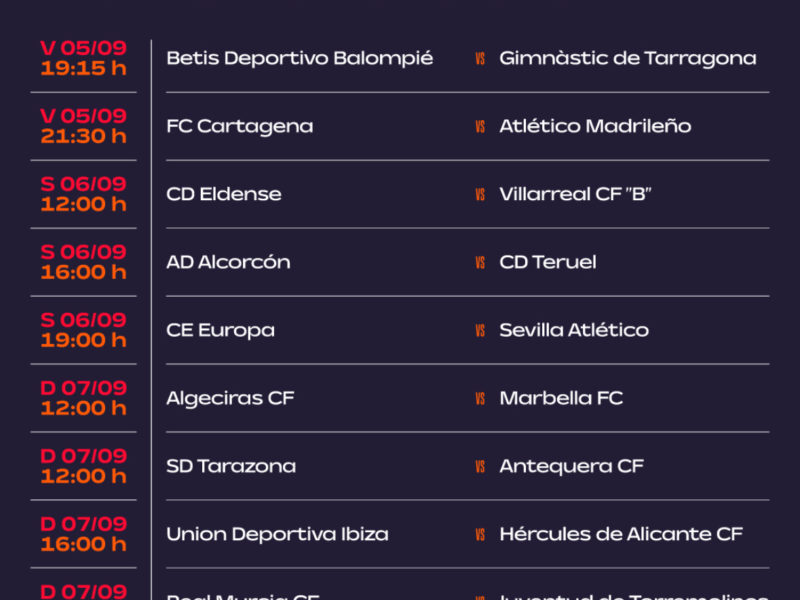
Task: Click the VS icon in the AD Alcorcón row
Action: click(480, 262)
